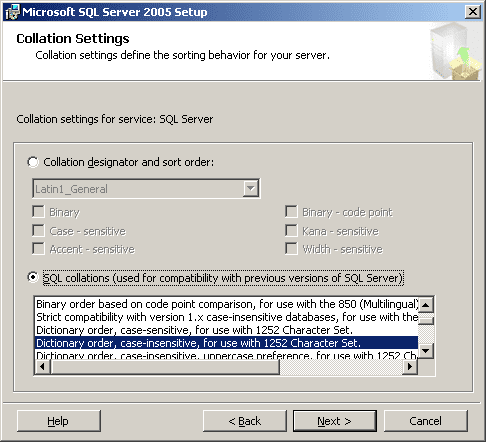Go back with the < Back button

[x=245, y=421]
